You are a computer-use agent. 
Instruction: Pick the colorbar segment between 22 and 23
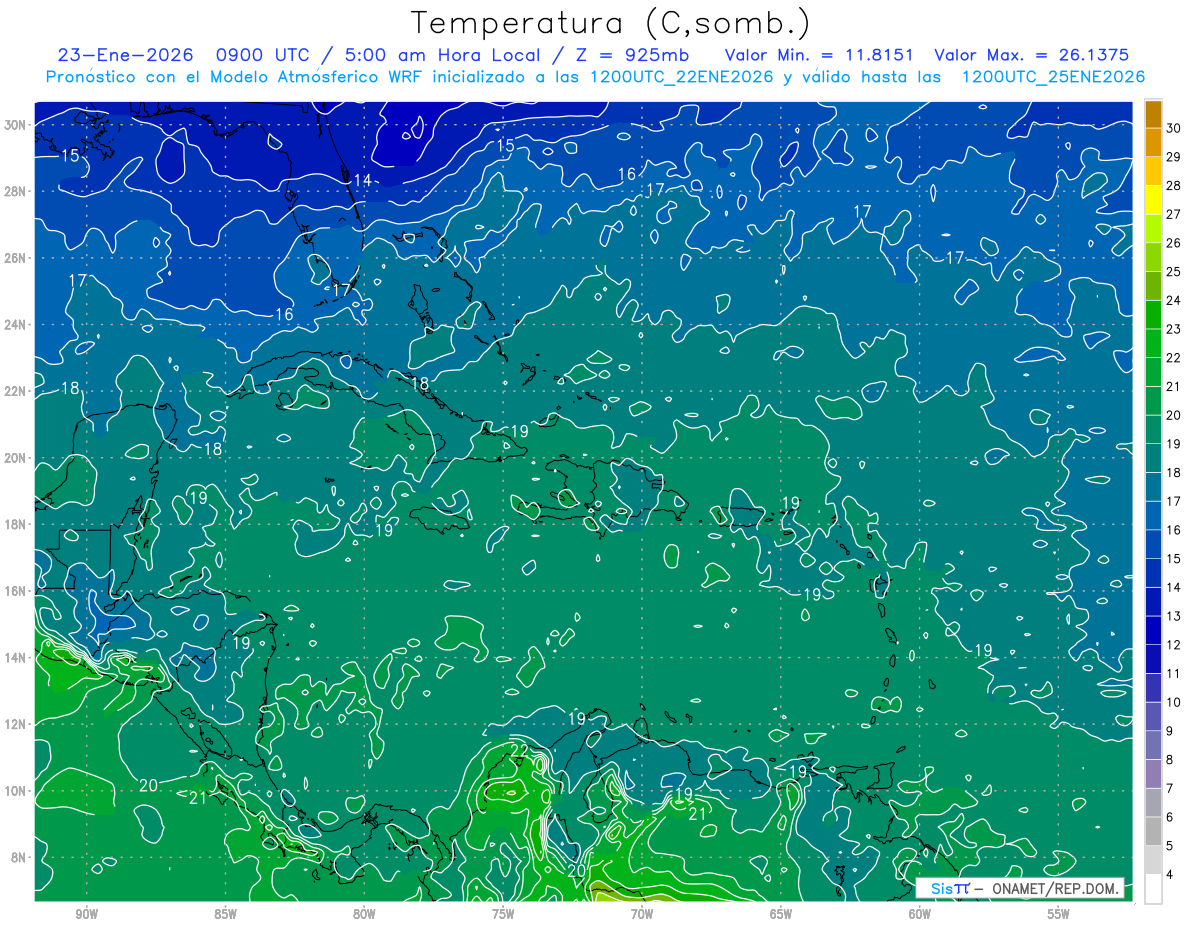[1153, 344]
